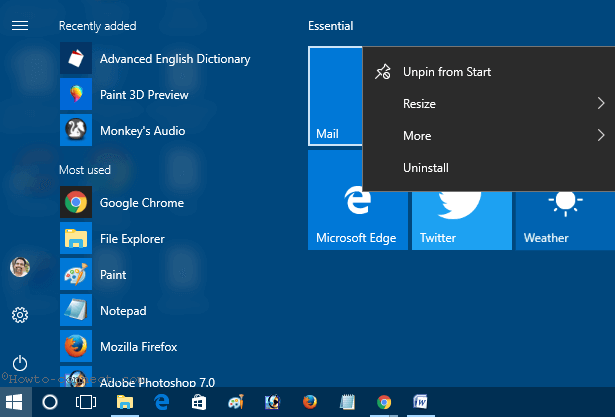Open Settings via the gear icon
The height and width of the screenshot is (417, 615).
tap(20, 315)
